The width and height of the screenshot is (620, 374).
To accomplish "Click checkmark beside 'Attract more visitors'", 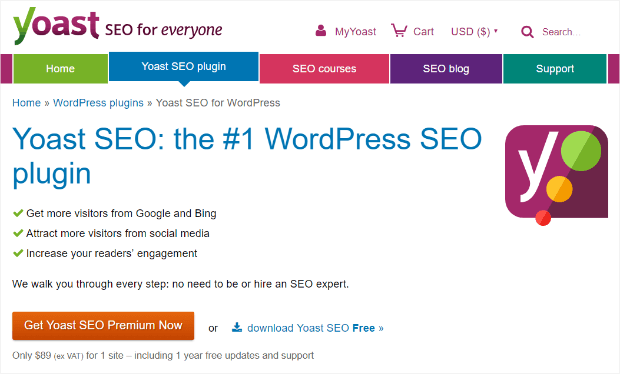I will coord(18,233).
